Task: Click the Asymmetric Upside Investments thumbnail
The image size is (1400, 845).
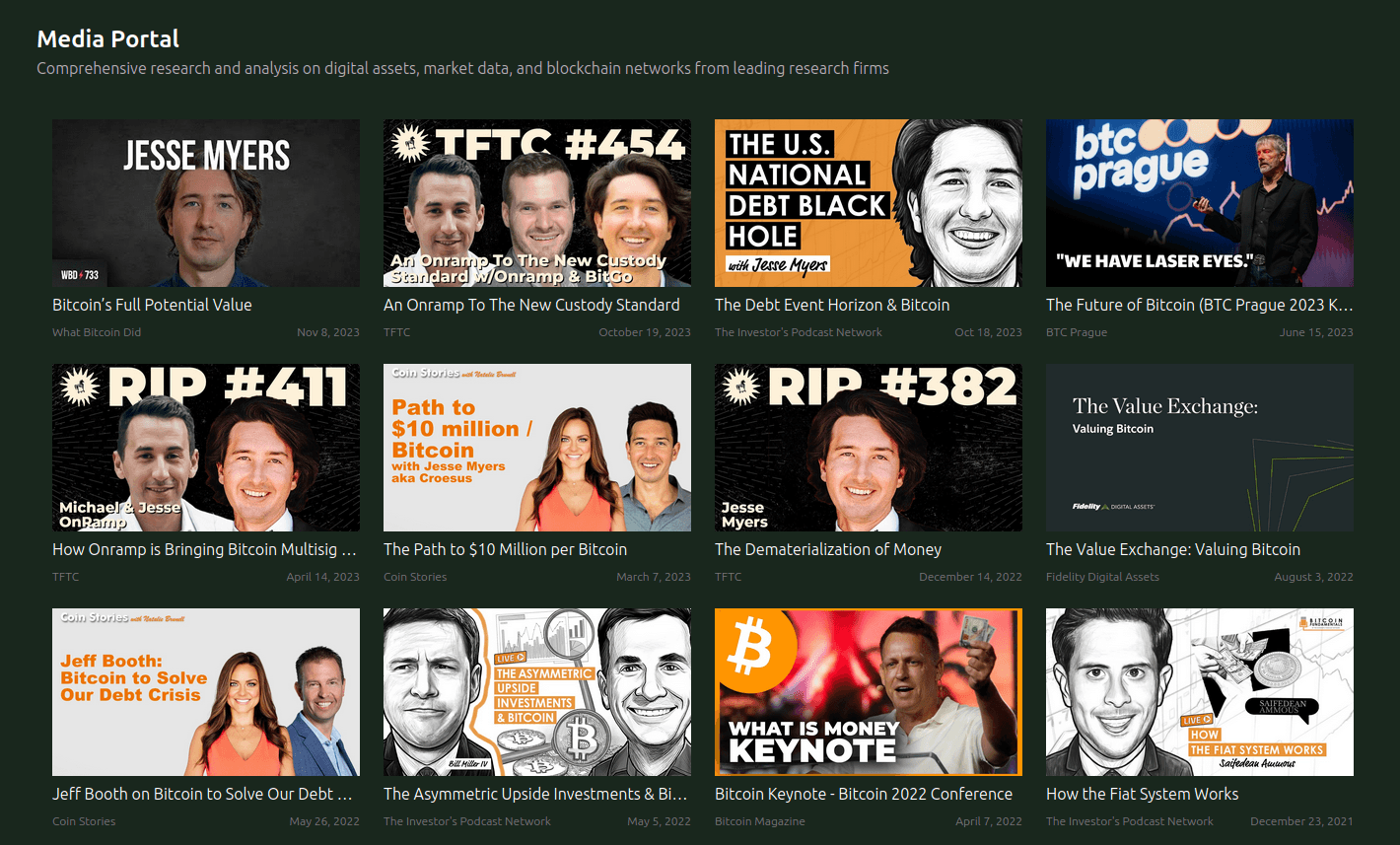Action: tap(536, 692)
